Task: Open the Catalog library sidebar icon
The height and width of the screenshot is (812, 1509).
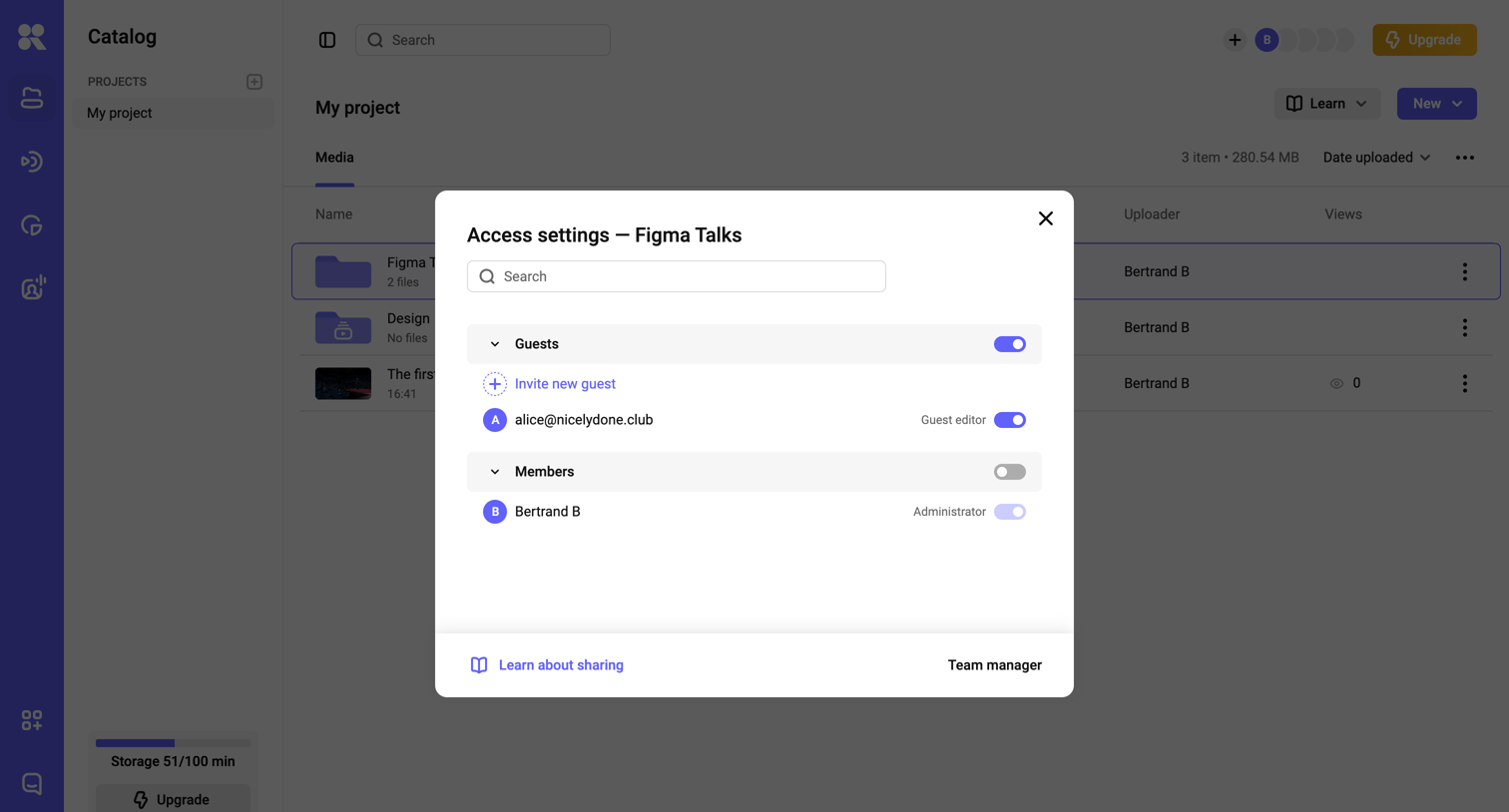Action: point(32,98)
